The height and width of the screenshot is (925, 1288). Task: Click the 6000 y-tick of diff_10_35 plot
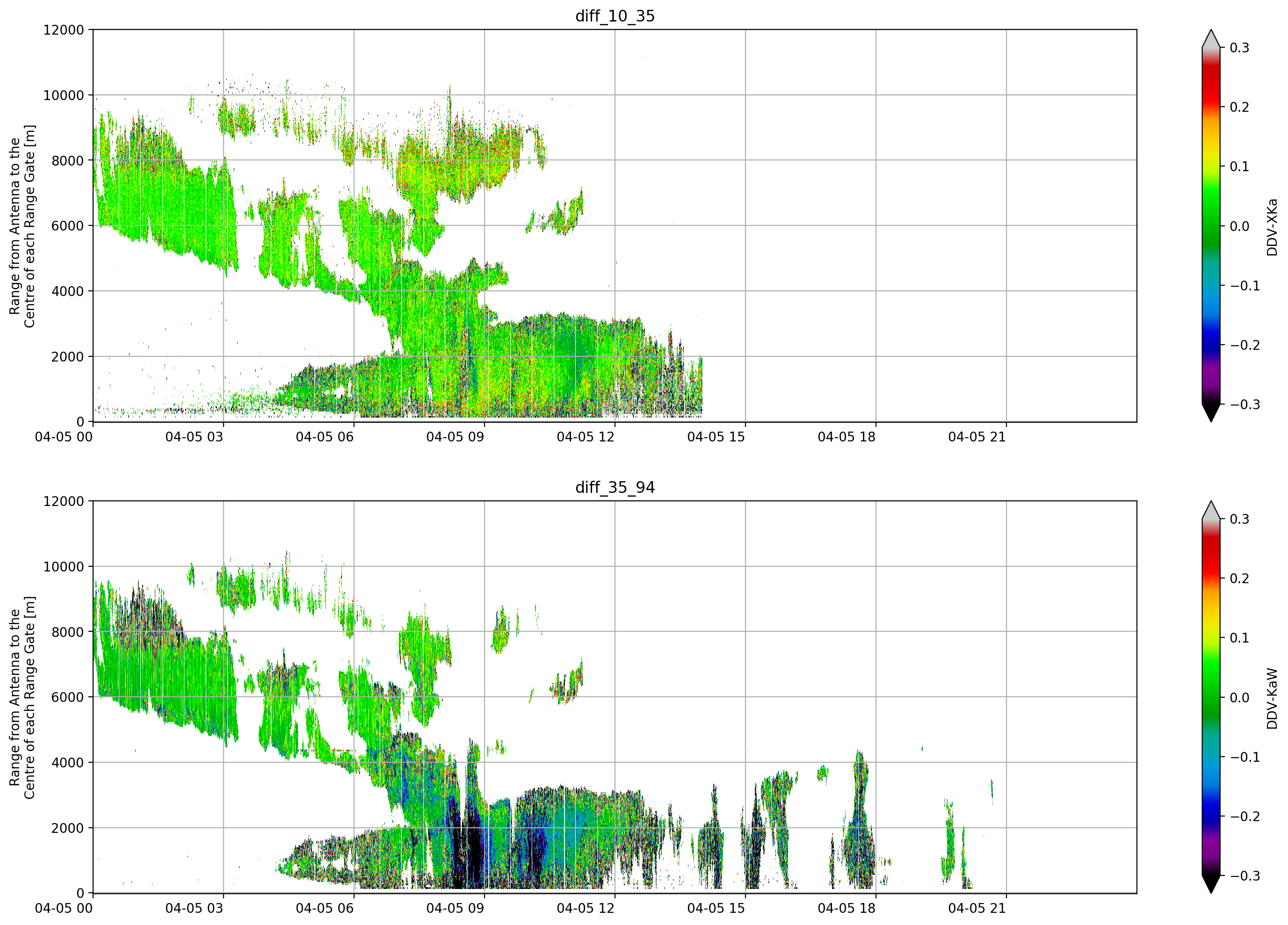pyautogui.click(x=67, y=225)
